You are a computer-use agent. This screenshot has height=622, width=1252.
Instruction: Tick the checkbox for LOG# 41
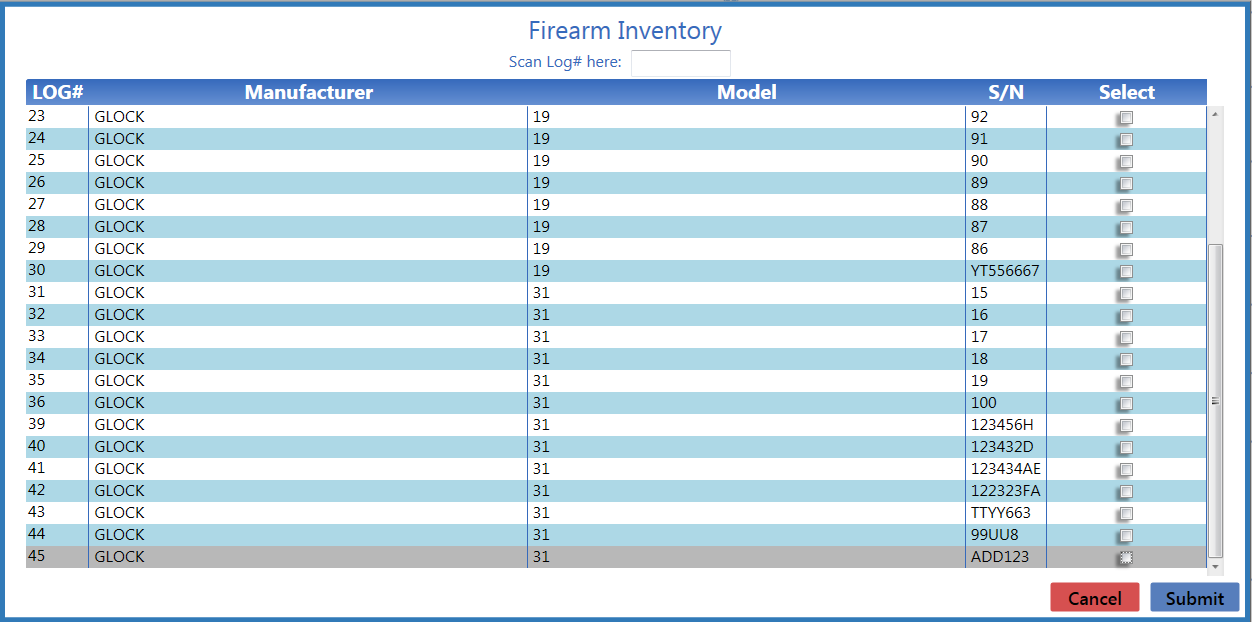point(1126,470)
